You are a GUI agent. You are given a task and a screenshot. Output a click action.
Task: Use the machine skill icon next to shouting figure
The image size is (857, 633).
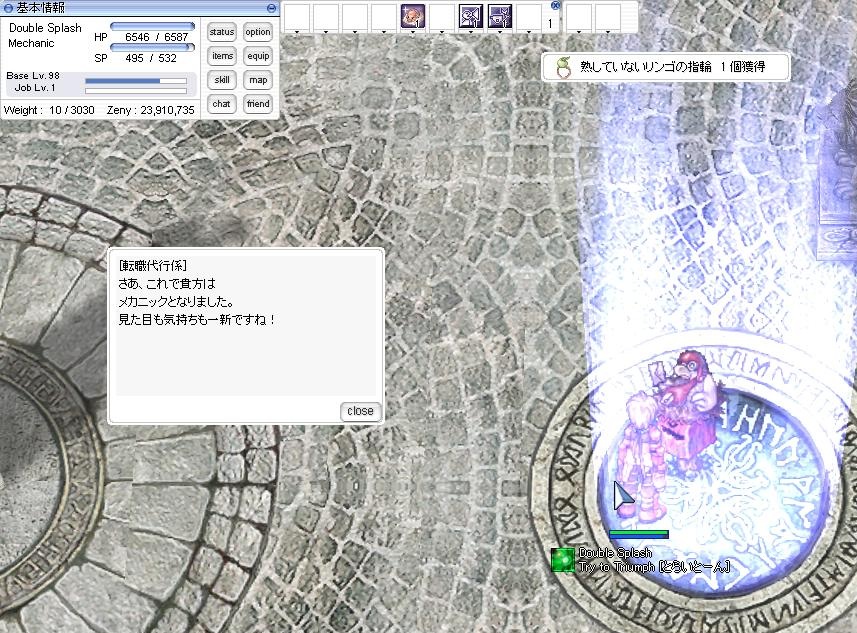pyautogui.click(x=500, y=16)
